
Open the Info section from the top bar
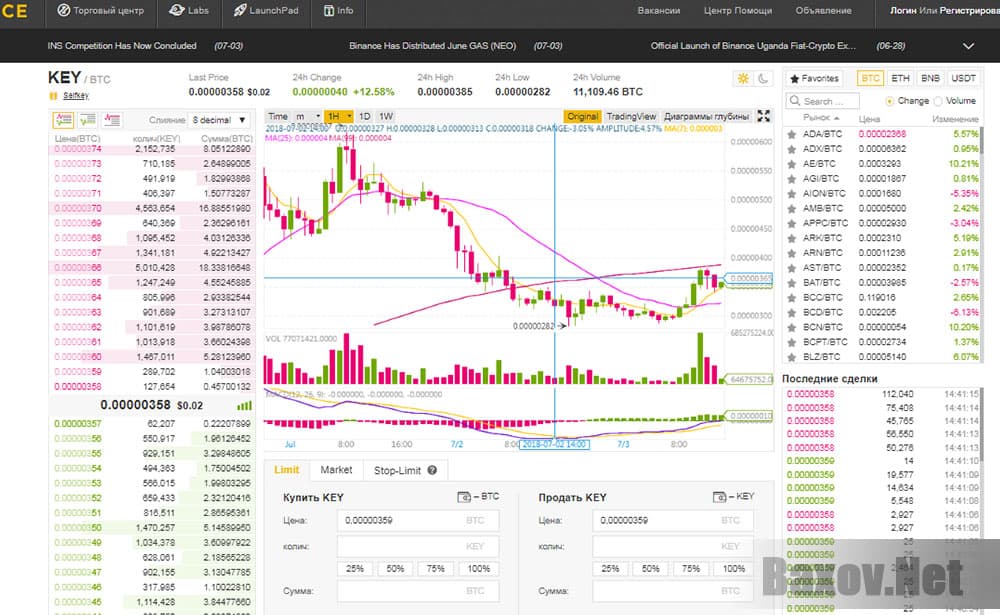(x=338, y=11)
